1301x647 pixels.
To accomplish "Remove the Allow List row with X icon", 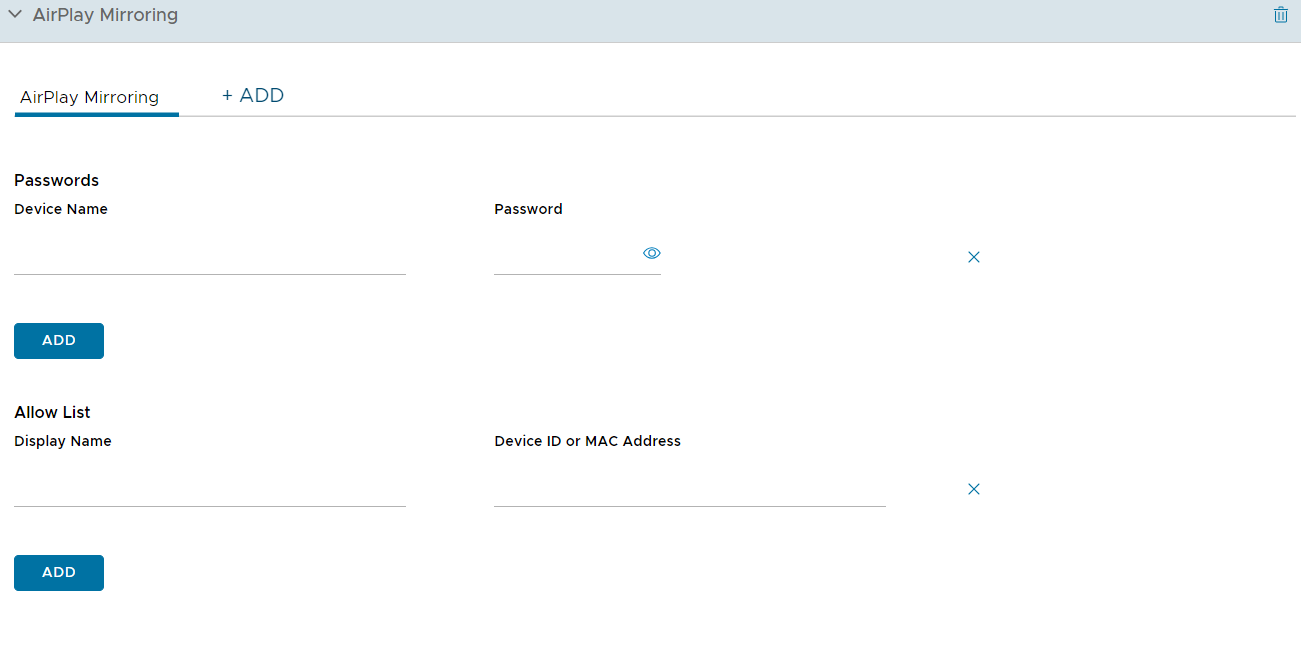I will pos(974,489).
